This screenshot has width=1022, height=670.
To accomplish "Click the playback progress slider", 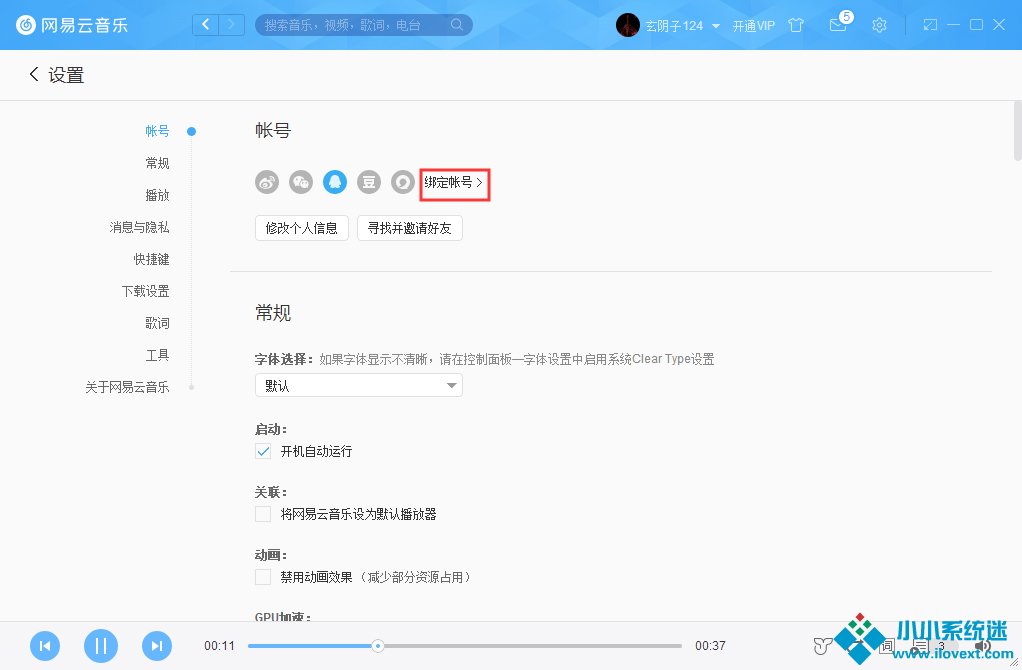I will click(x=465, y=646).
